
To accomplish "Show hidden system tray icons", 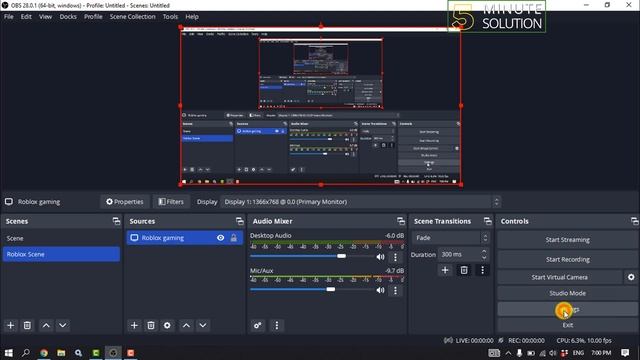I will tap(508, 353).
